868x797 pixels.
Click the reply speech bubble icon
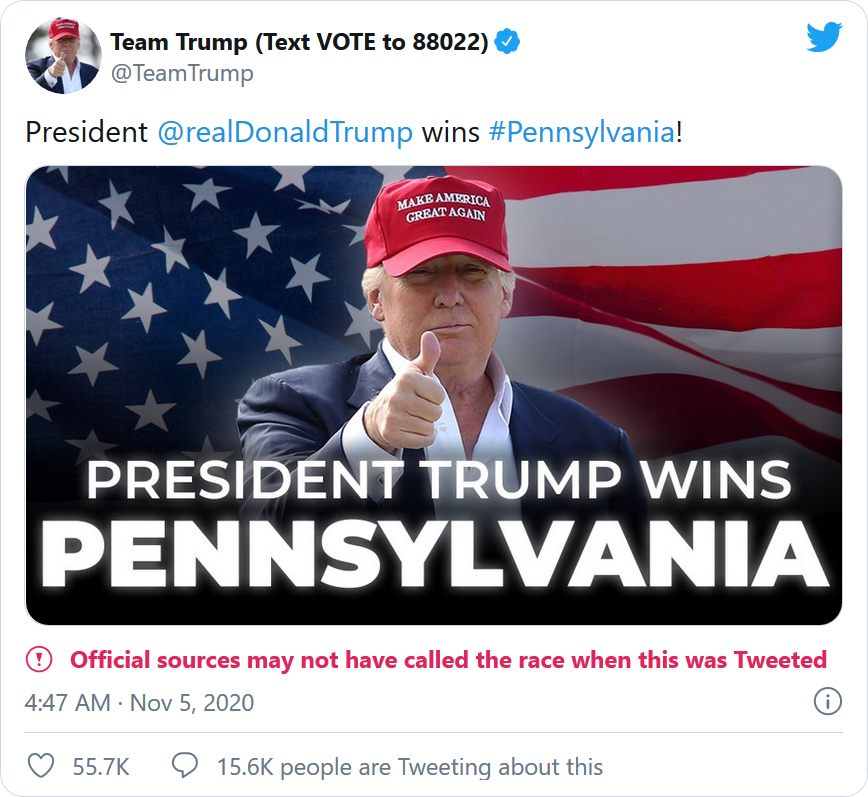click(184, 766)
